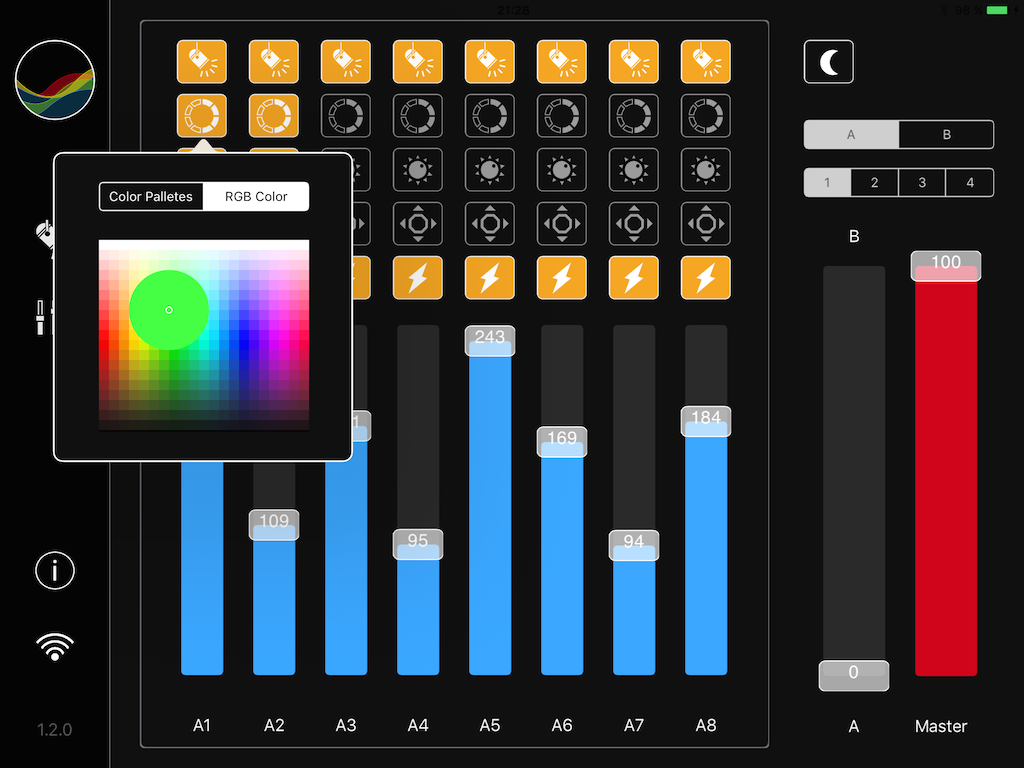Toggle active color wheel for channel A2
Viewport: 1024px width, 768px height.
(x=274, y=116)
